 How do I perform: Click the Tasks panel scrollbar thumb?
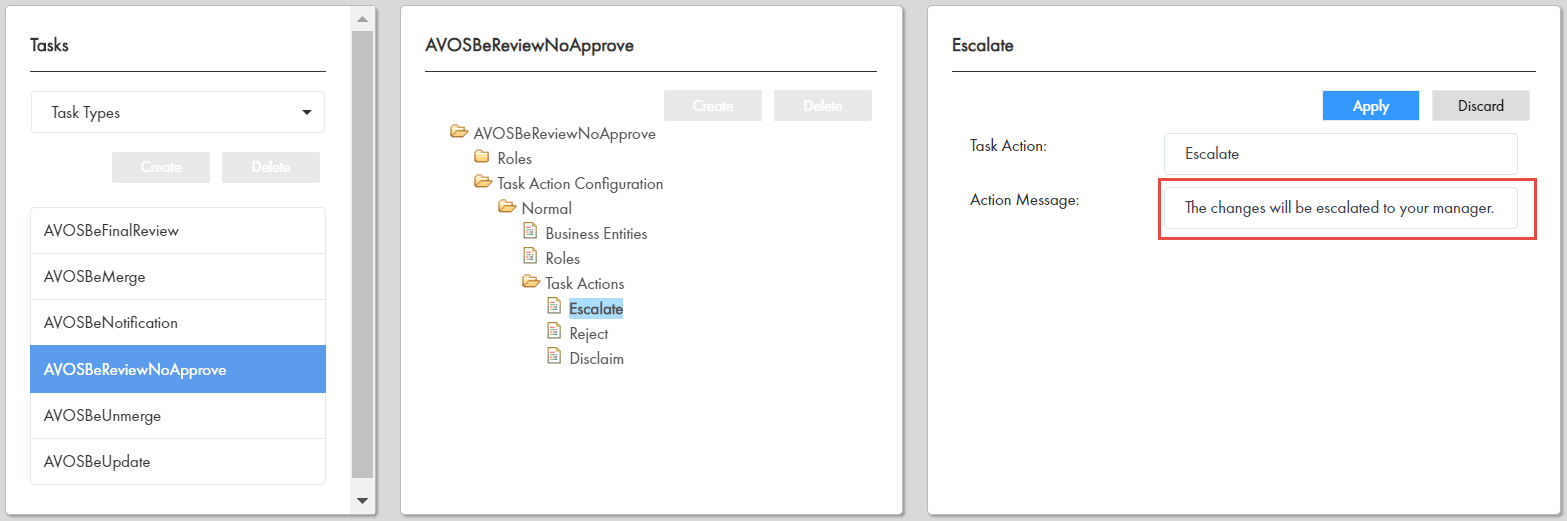(362, 254)
